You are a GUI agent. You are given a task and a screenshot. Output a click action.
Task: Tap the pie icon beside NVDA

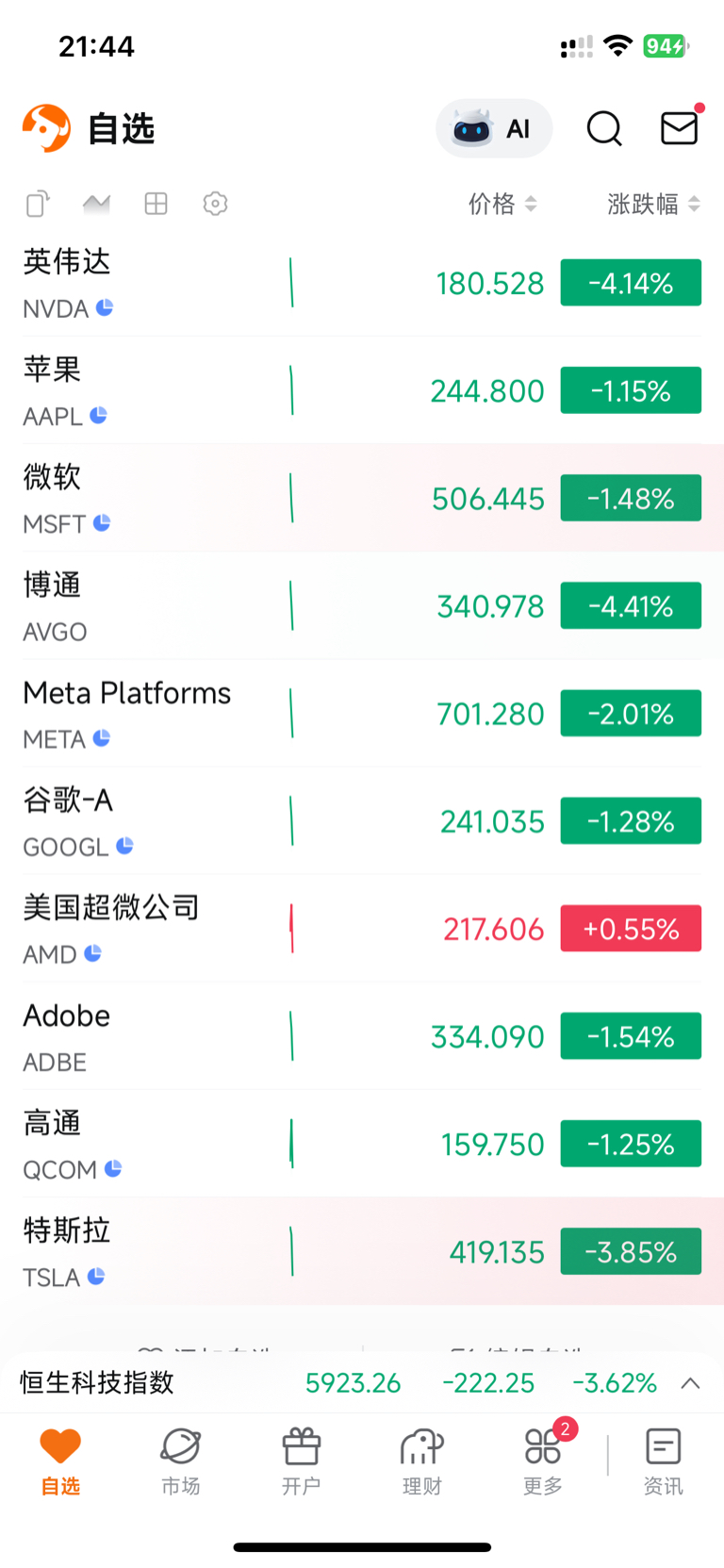click(x=105, y=307)
